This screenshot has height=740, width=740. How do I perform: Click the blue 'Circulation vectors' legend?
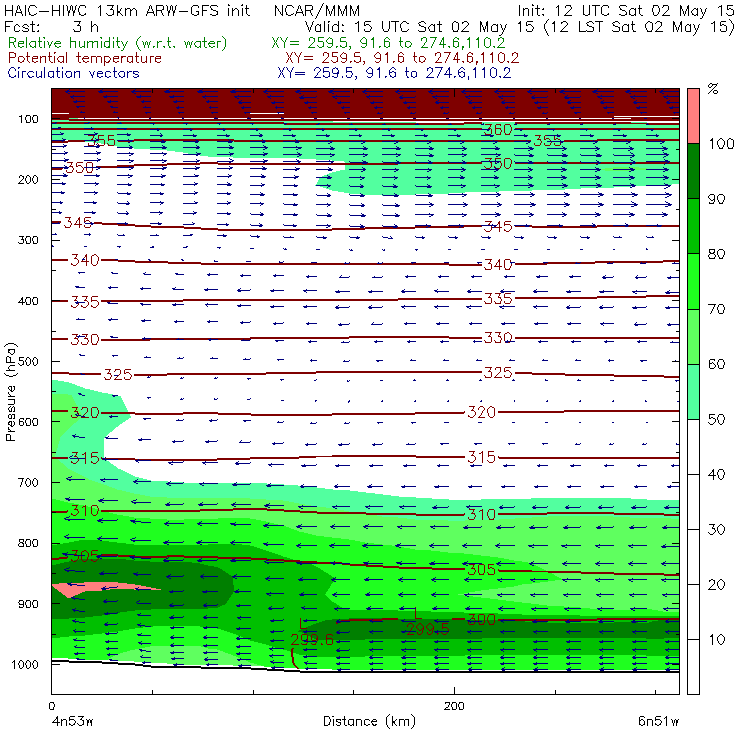74,73
